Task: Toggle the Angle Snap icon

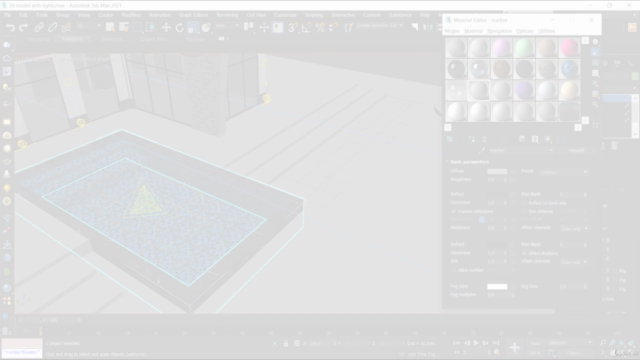Action: coord(306,27)
